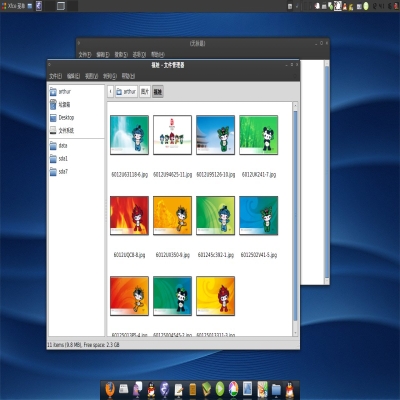Open QQ penguin icon beside dock folder
The height and width of the screenshot is (400, 400).
pyautogui.click(x=290, y=389)
